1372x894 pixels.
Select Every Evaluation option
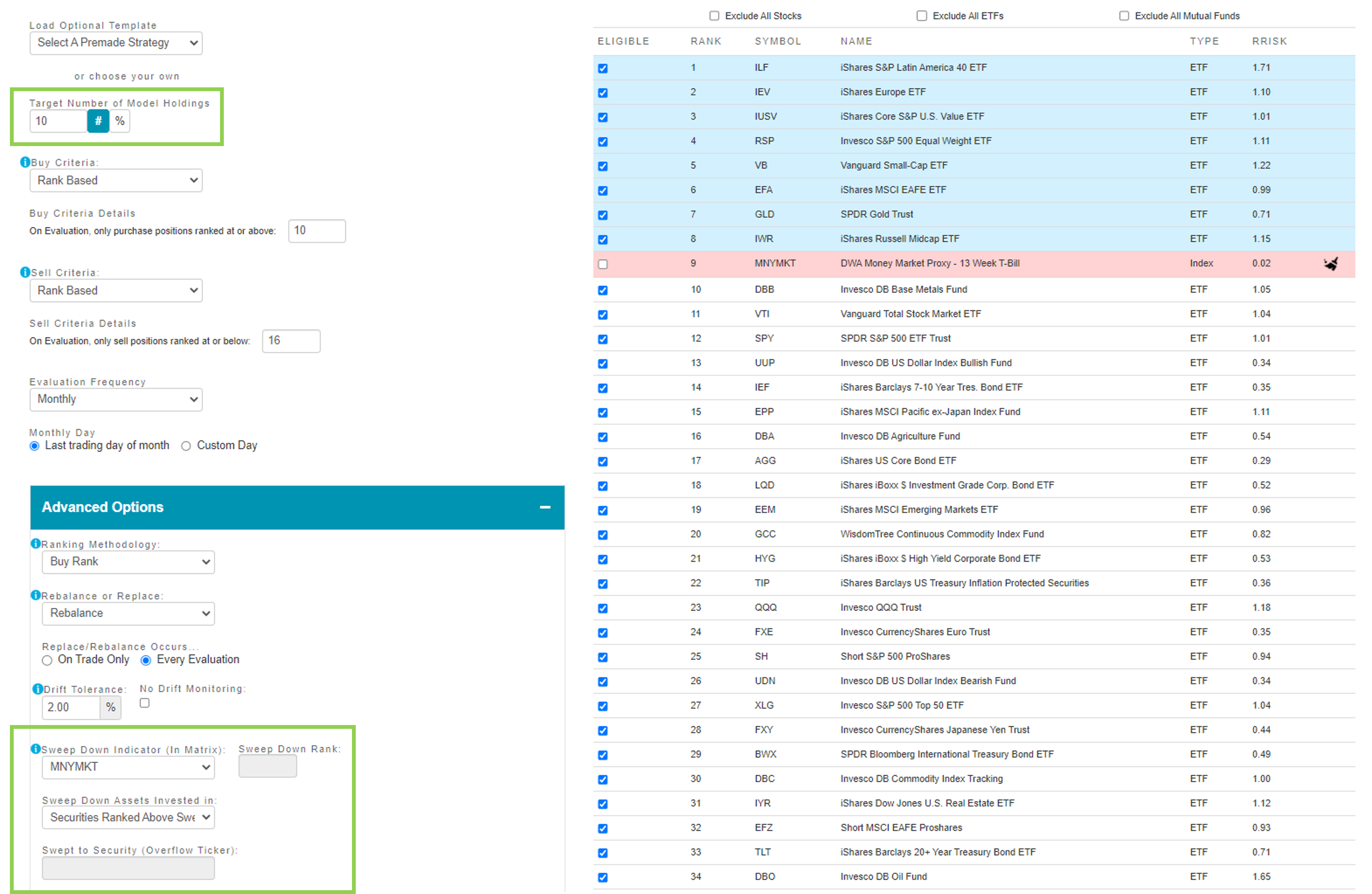point(146,660)
